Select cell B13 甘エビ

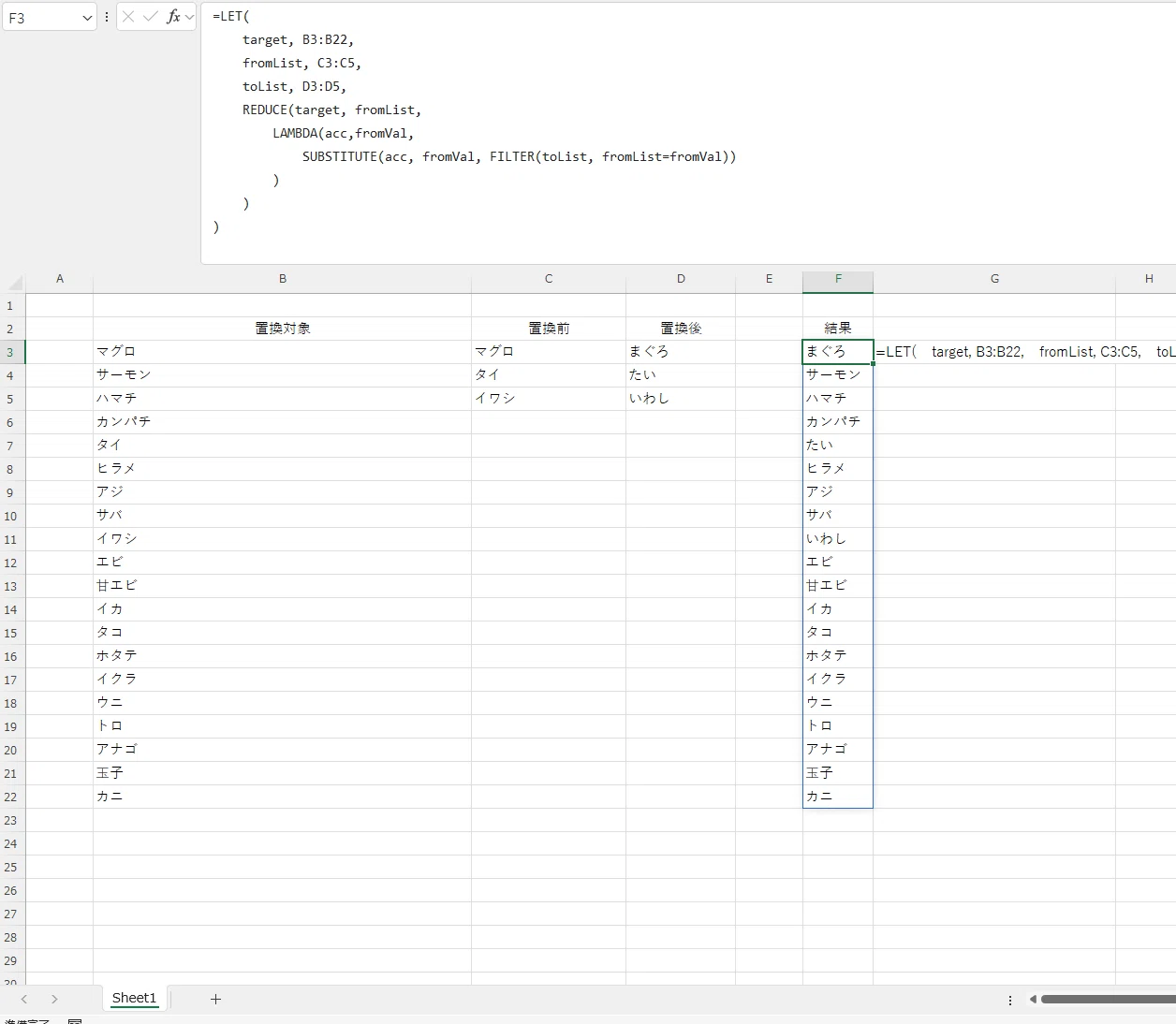(283, 586)
